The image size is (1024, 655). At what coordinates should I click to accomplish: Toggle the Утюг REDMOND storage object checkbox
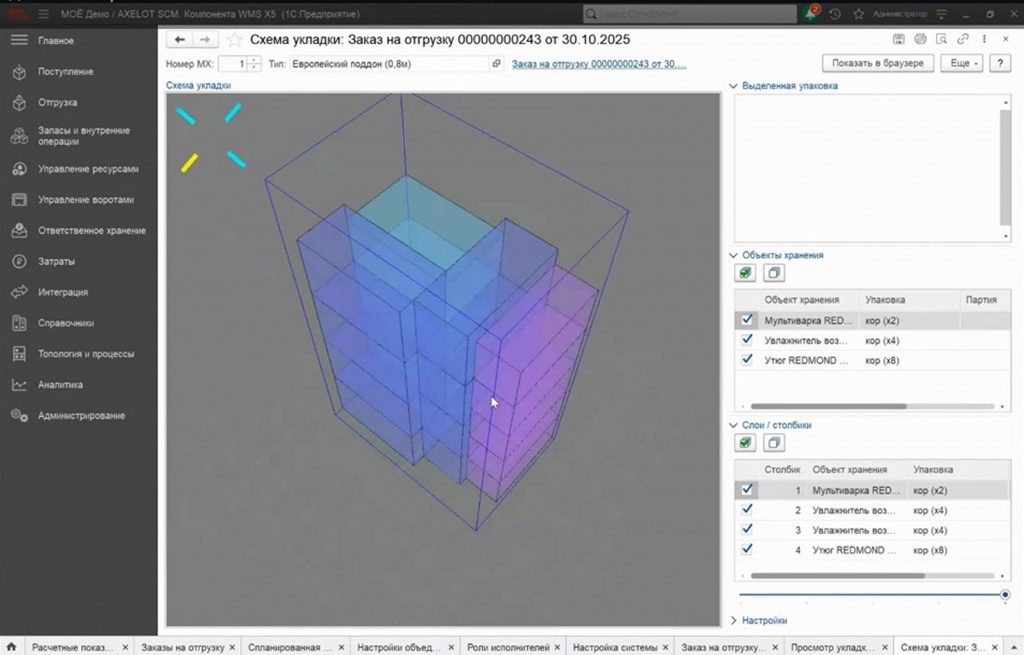click(747, 360)
